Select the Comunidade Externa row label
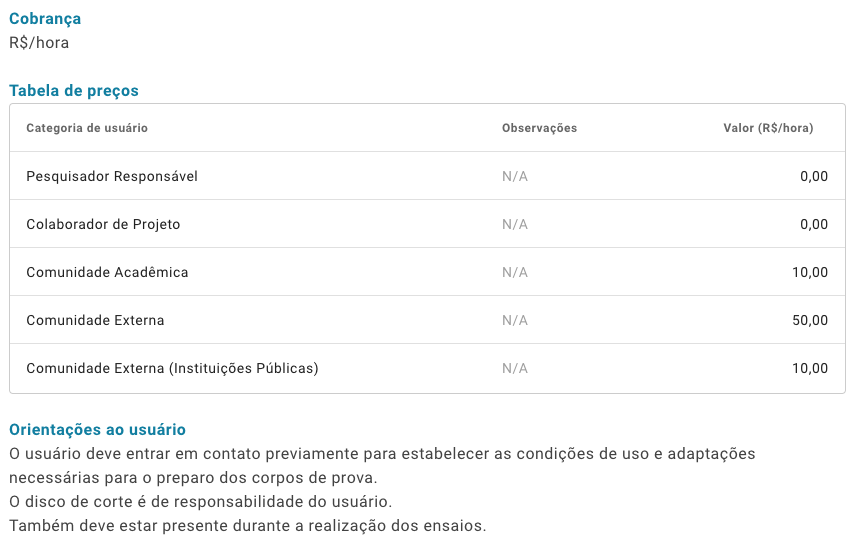Image resolution: width=860 pixels, height=548 pixels. (95, 320)
